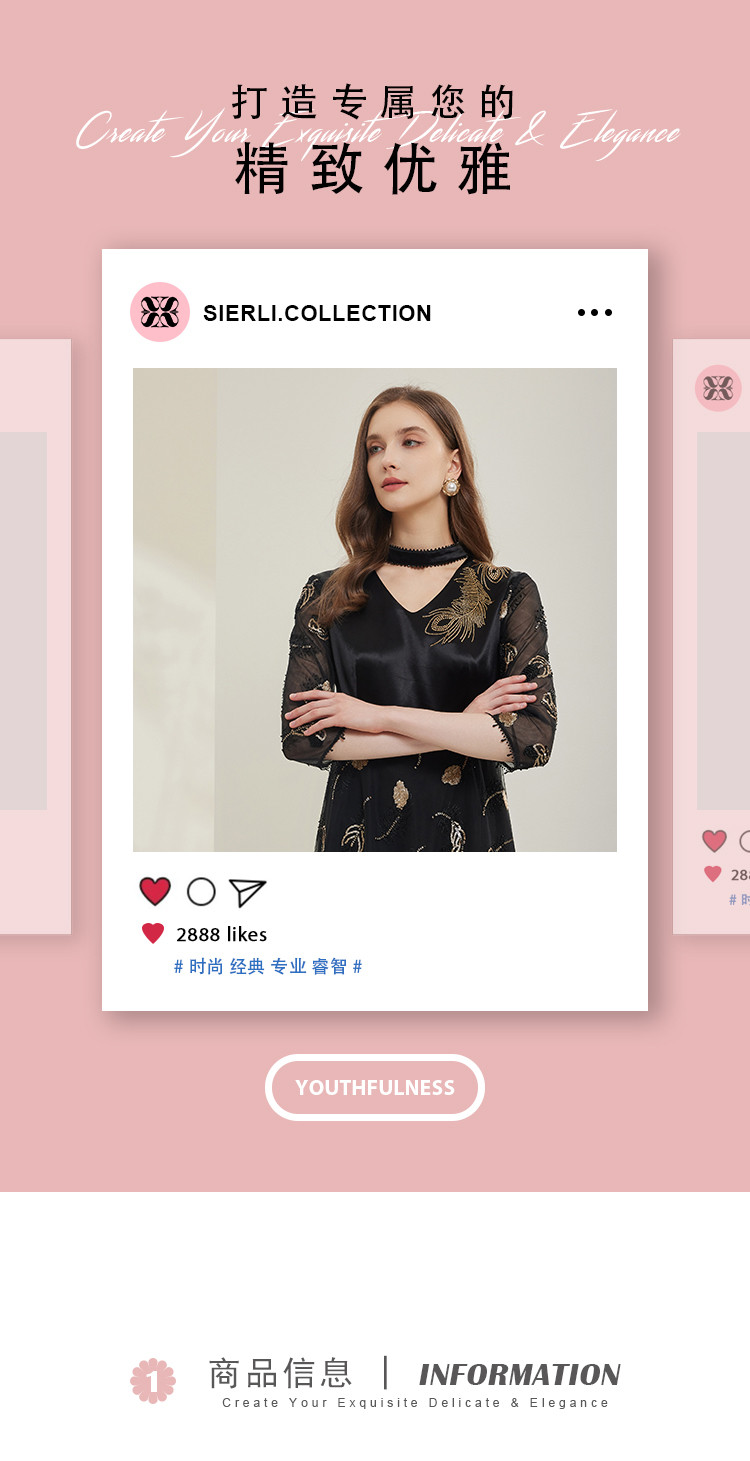
Task: Click the comment circle icon
Action: (x=201, y=892)
